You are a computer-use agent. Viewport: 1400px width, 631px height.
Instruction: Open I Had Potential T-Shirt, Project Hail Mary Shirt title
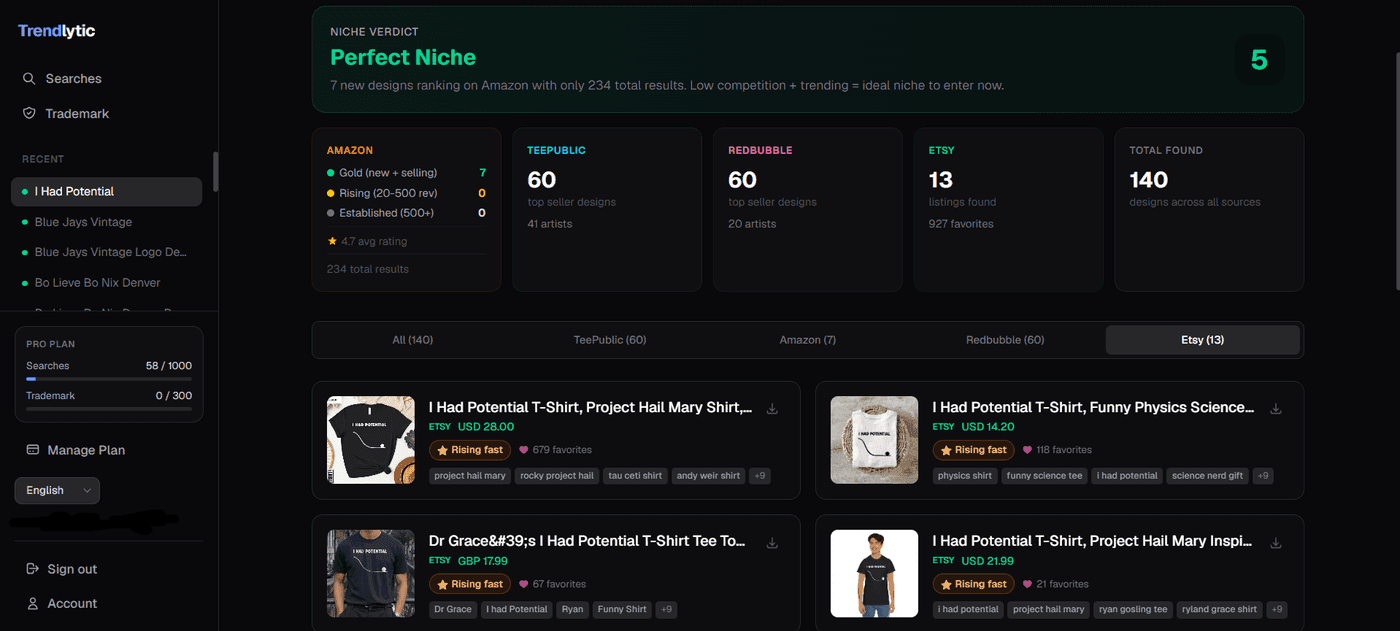coord(591,407)
